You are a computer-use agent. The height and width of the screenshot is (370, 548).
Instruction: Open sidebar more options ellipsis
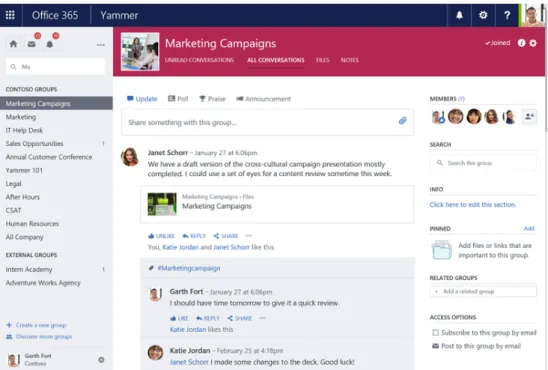tap(101, 45)
